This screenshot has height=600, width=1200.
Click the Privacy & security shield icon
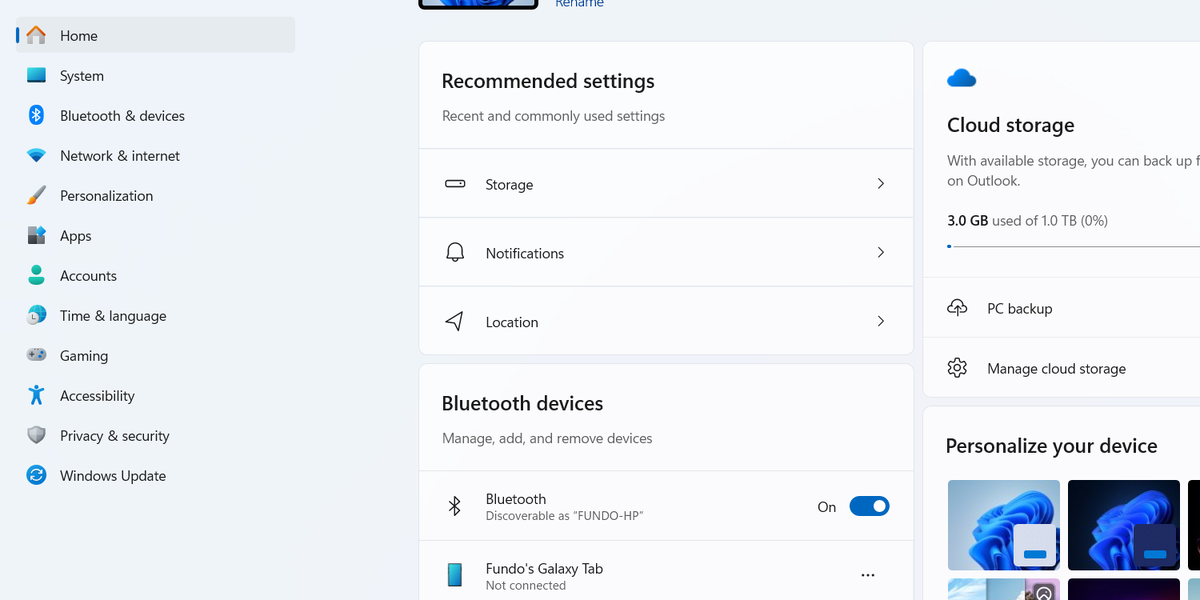tap(36, 436)
